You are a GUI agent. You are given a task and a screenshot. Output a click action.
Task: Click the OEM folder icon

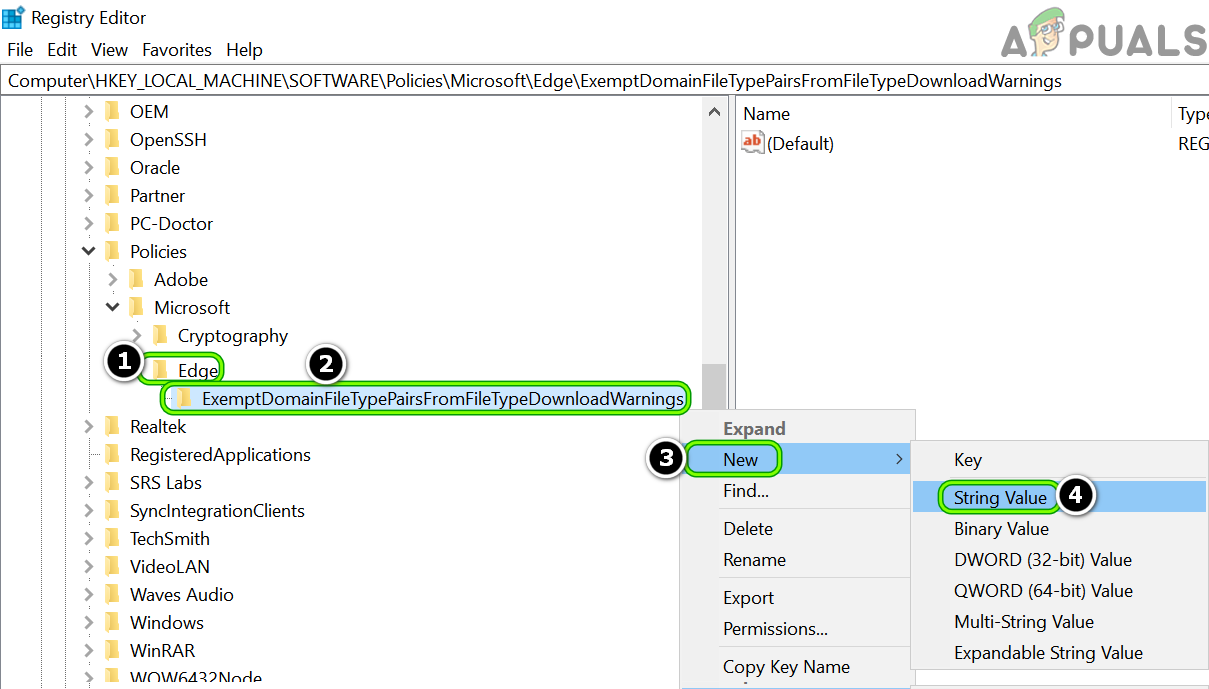(x=112, y=111)
